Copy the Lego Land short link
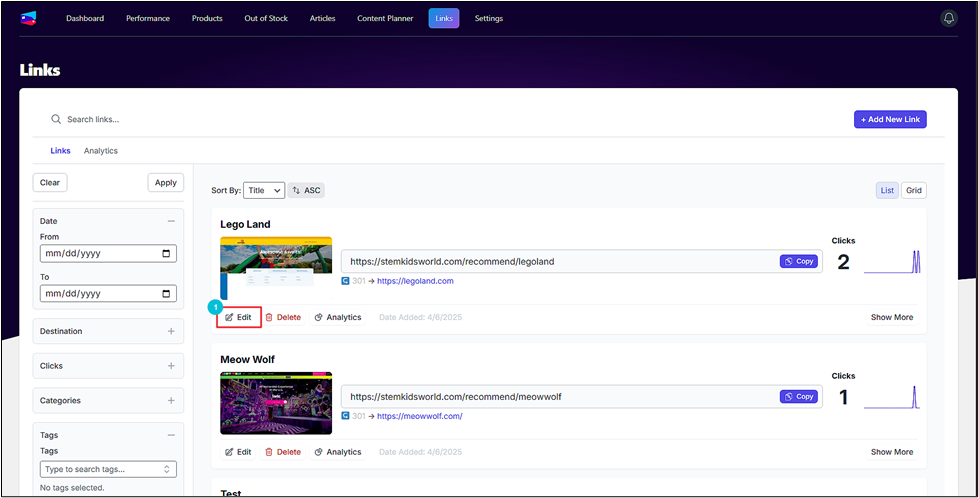Viewport: 979px width, 498px height. click(799, 261)
